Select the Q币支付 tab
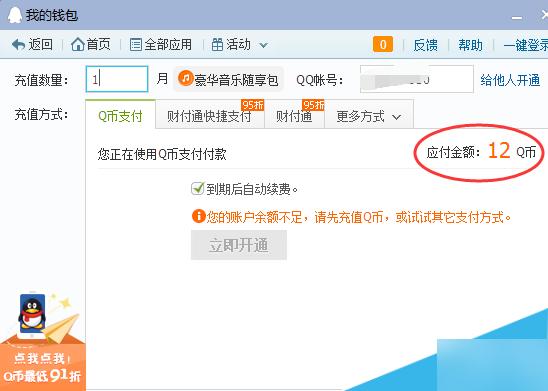This screenshot has width=548, height=391. click(120, 115)
